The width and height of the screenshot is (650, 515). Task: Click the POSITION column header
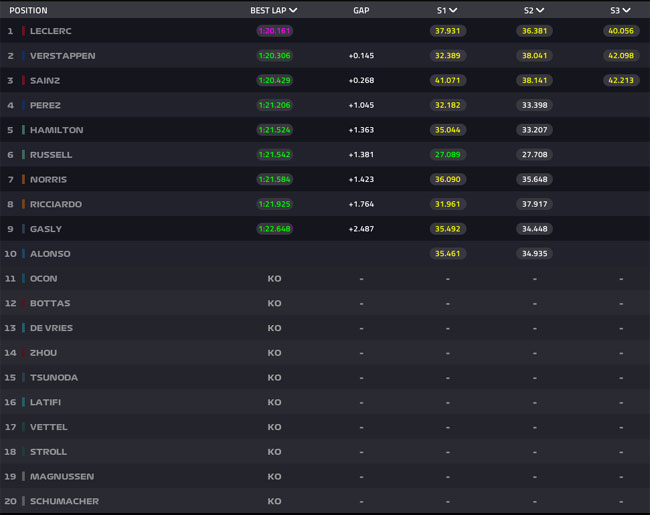click(28, 10)
